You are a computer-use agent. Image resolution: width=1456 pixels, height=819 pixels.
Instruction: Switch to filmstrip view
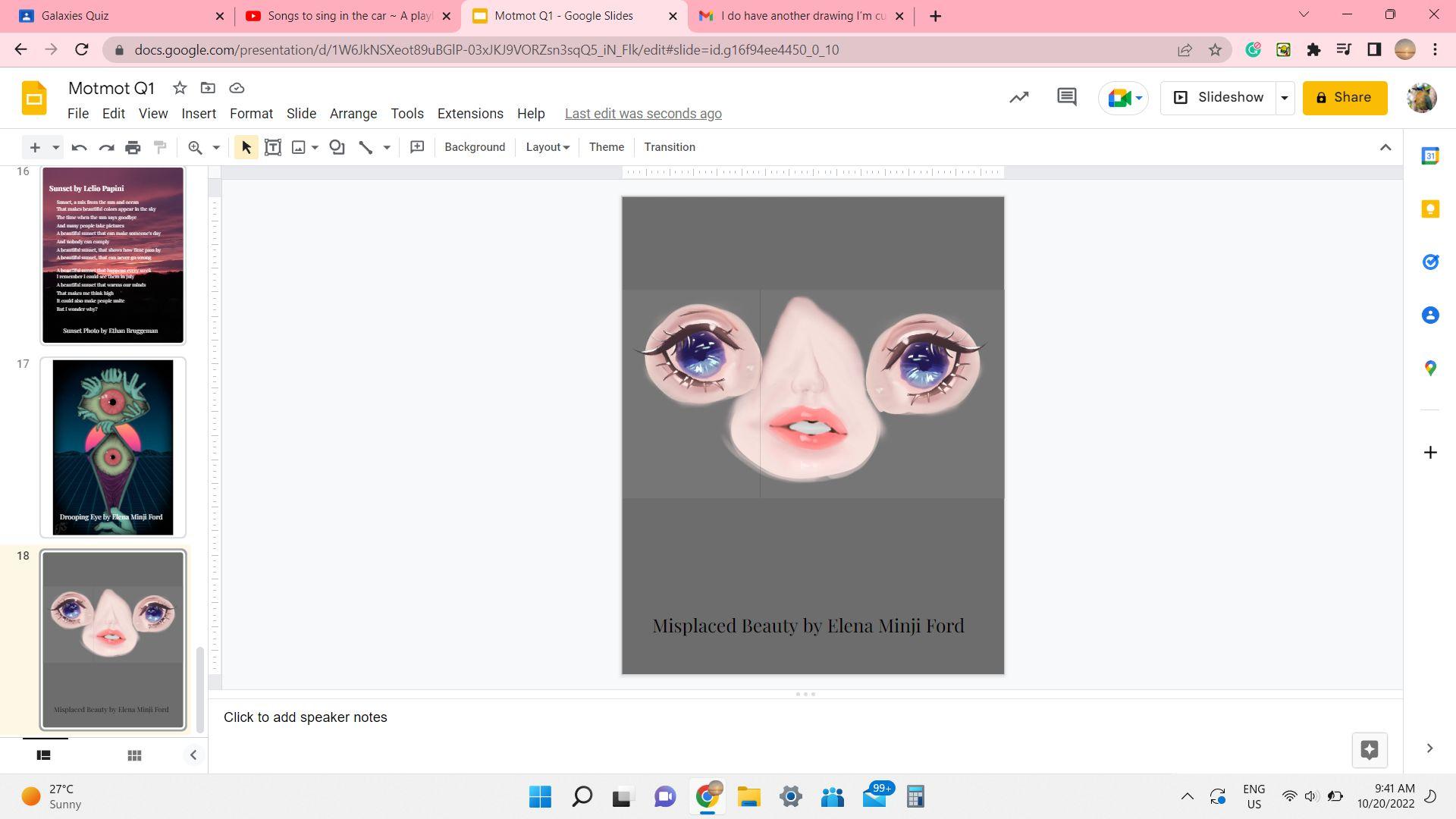44,755
